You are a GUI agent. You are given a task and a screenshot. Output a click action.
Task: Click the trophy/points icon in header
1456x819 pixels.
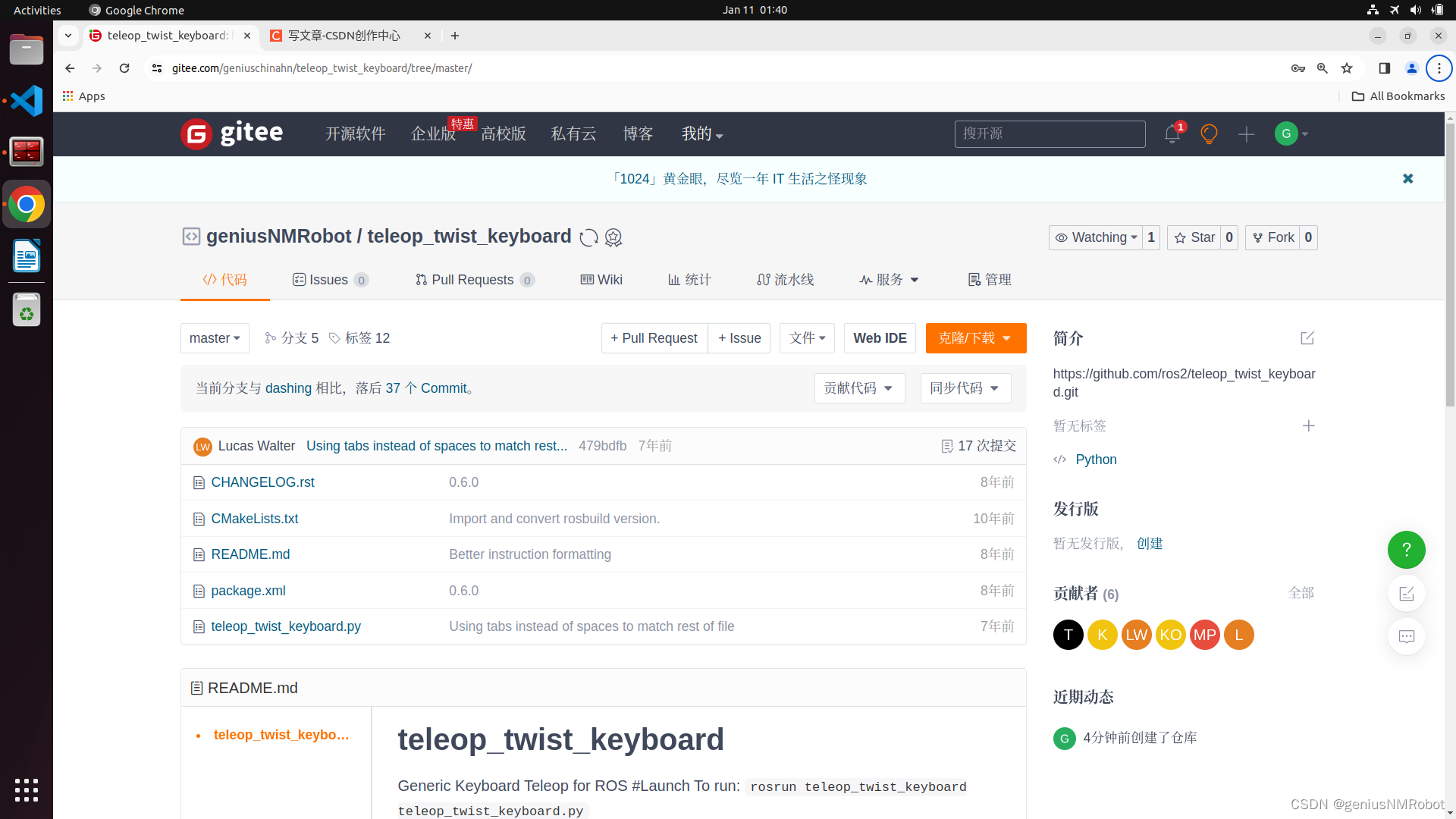[x=1209, y=133]
